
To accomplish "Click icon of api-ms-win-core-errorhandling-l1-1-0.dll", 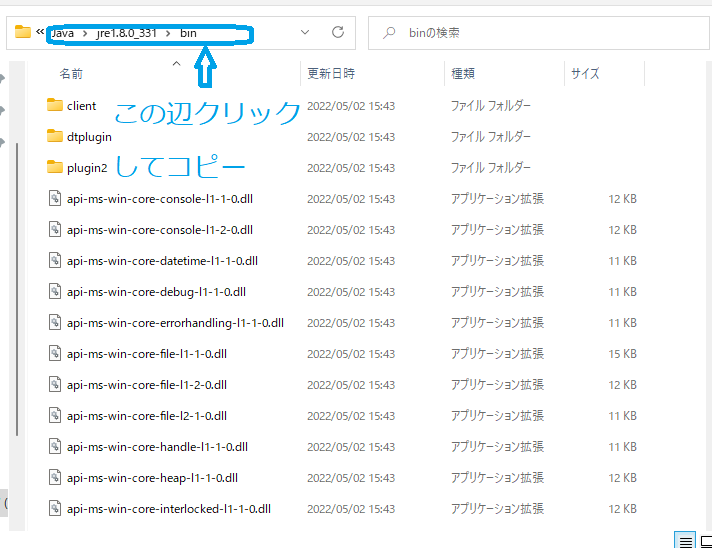I will coord(55,322).
